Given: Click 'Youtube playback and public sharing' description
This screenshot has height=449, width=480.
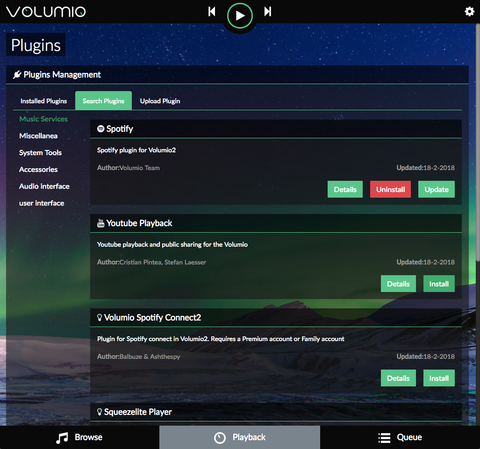Looking at the screenshot, I should coord(172,244).
